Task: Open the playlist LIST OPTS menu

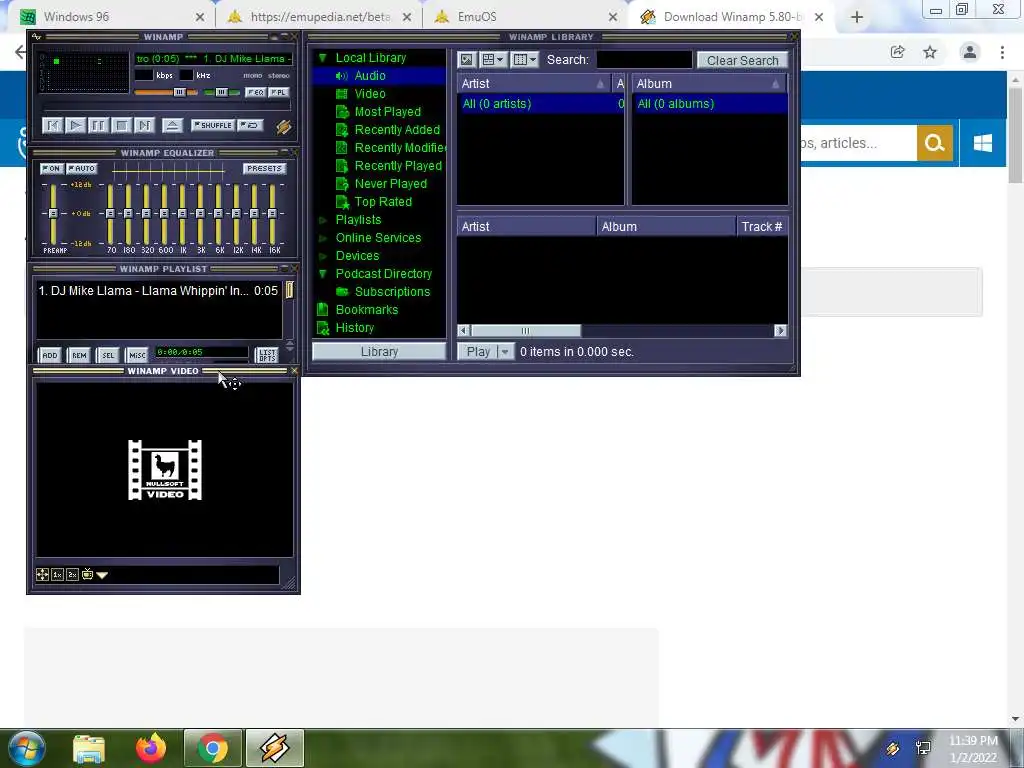Action: pyautogui.click(x=267, y=355)
